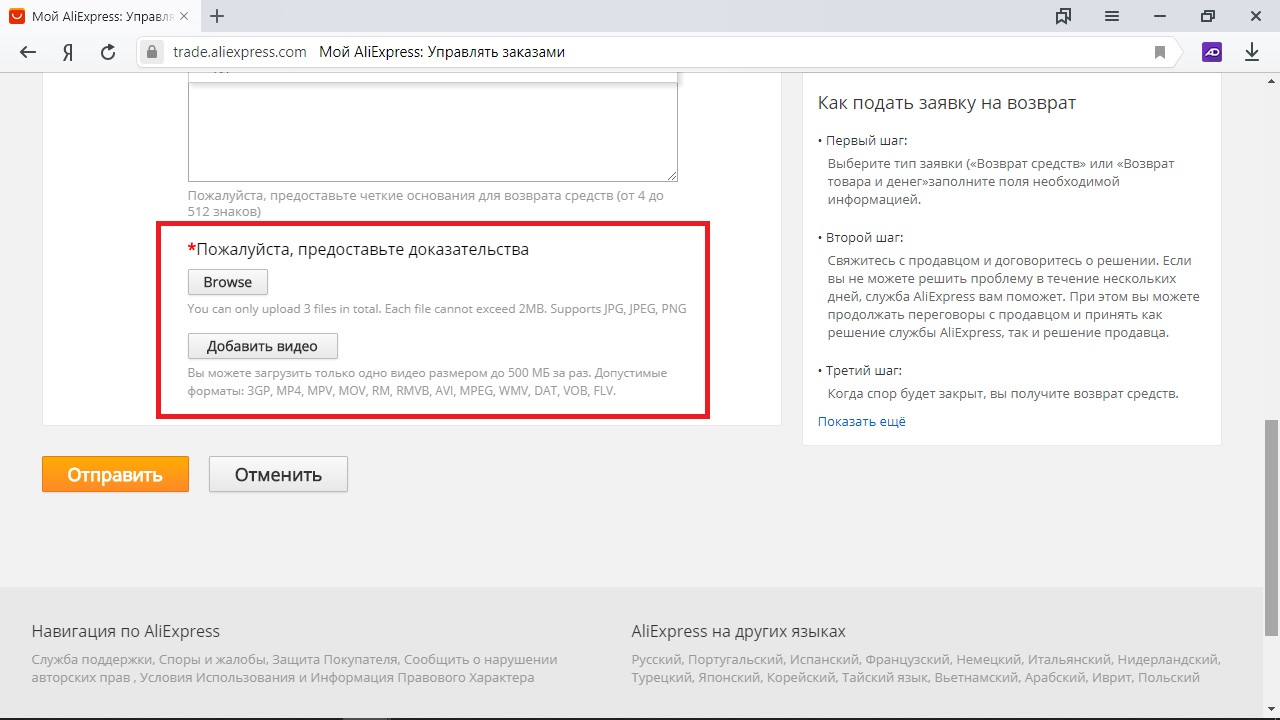Open the browser bookmarks panel icon
The height and width of the screenshot is (720, 1280).
[x=1064, y=16]
